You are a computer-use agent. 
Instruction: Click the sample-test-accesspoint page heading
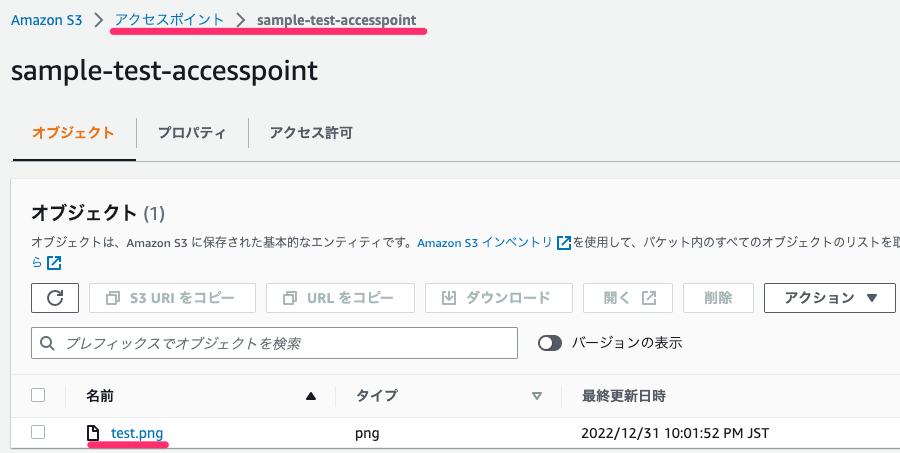pos(164,71)
